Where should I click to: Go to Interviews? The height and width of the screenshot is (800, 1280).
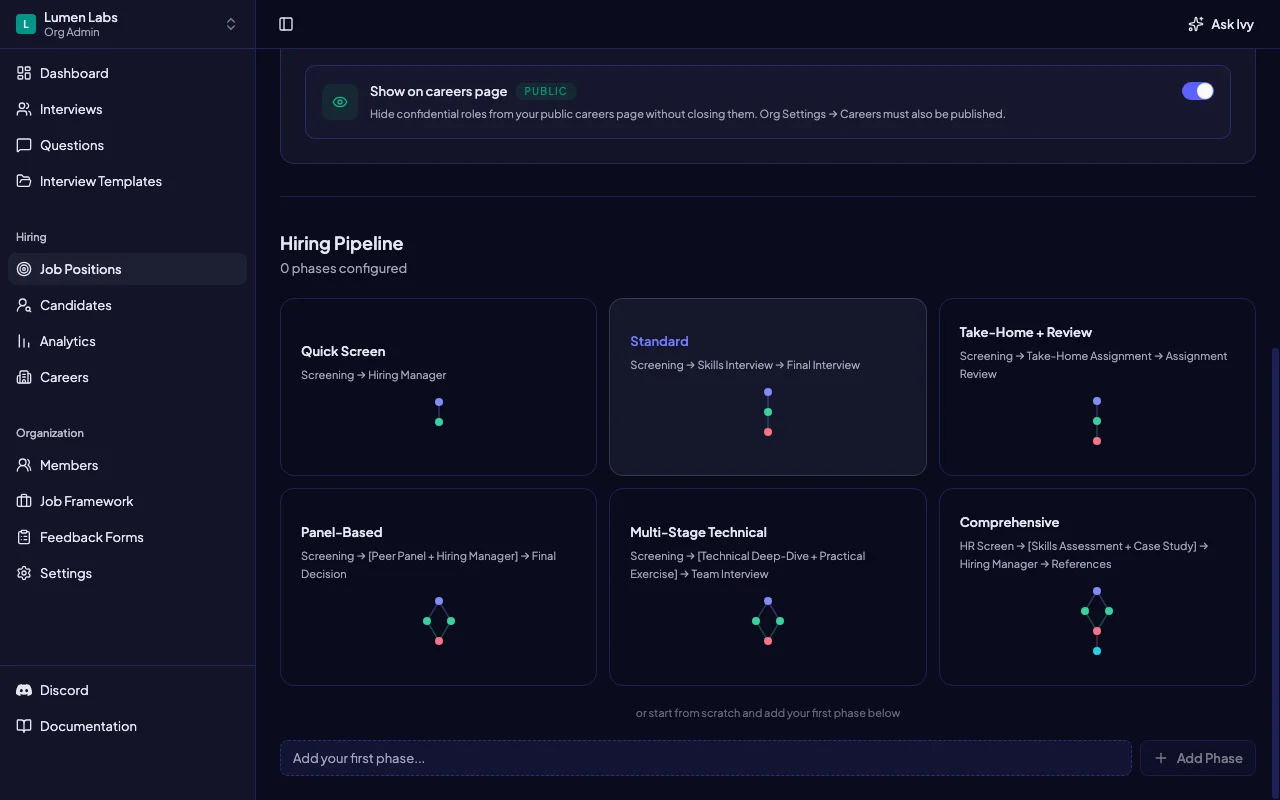(127, 109)
